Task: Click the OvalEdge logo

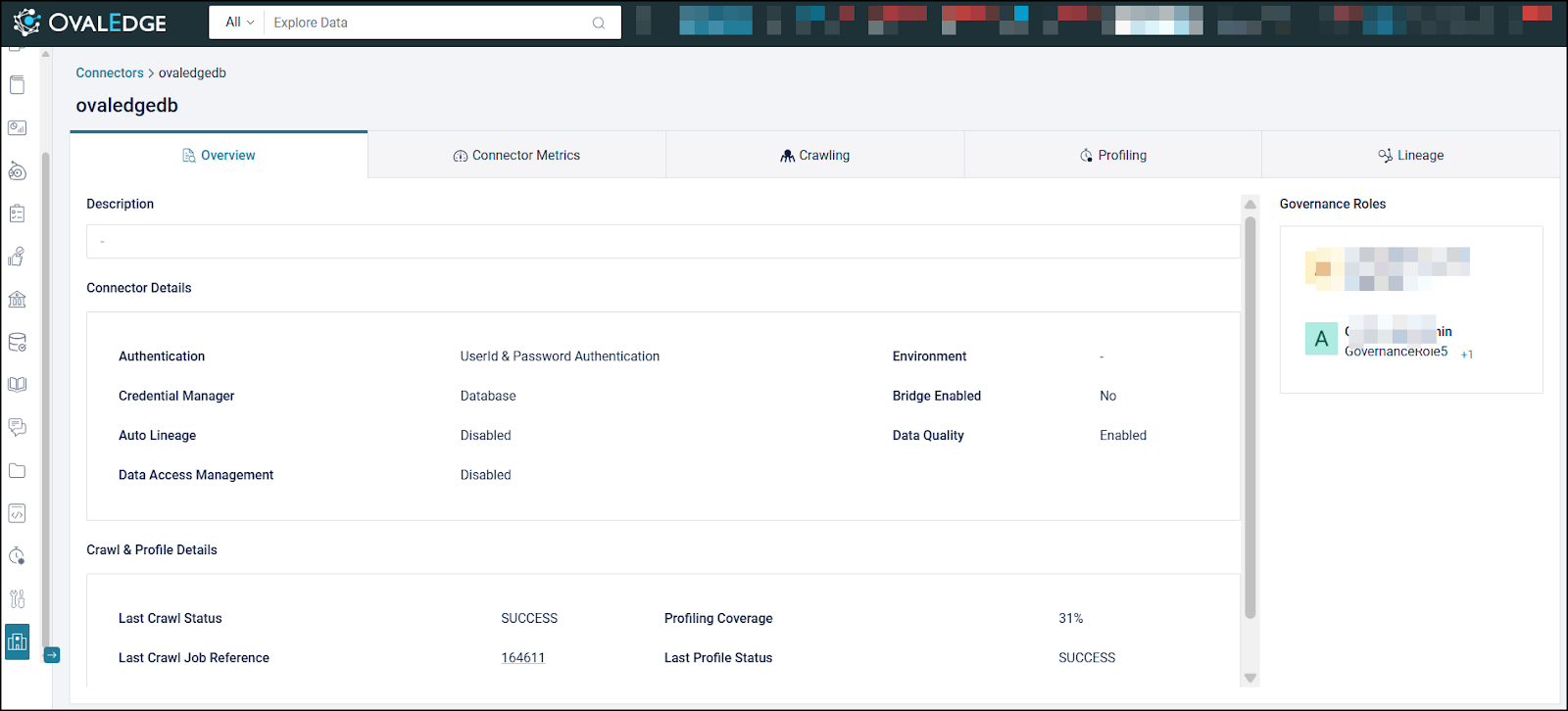Action: coord(90,23)
